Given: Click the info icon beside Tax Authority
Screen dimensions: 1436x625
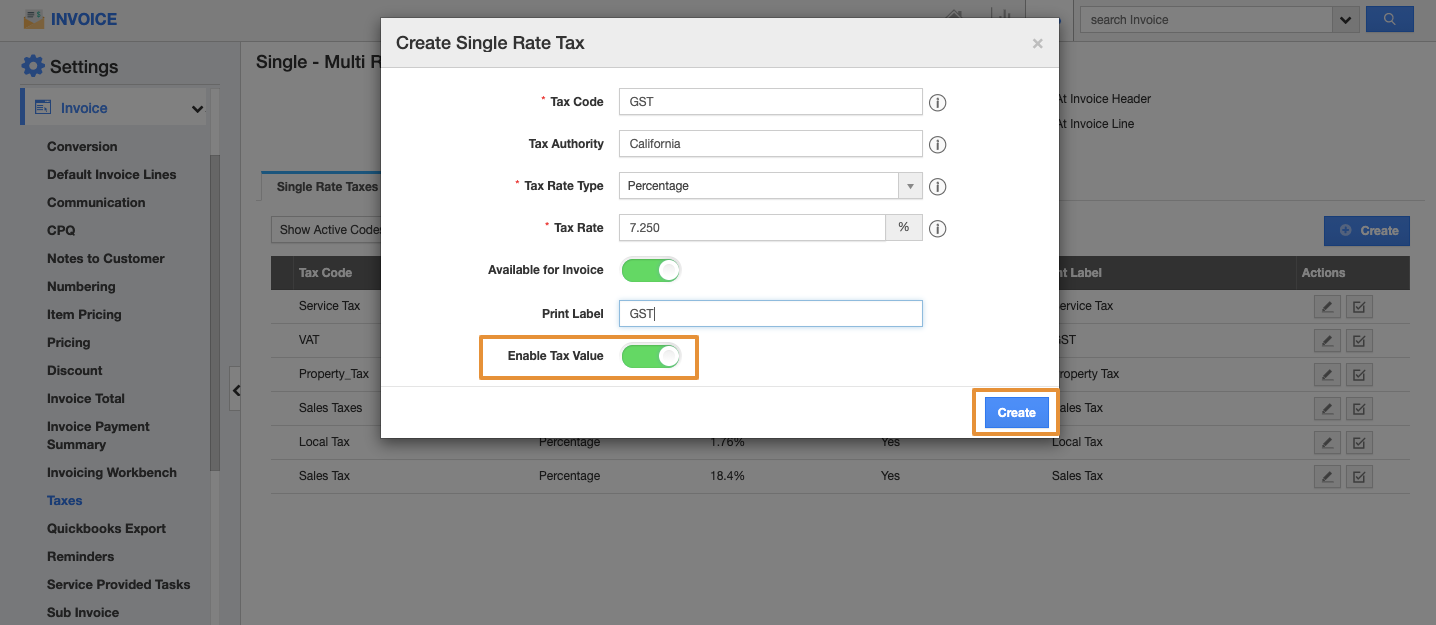Looking at the screenshot, I should (x=937, y=145).
